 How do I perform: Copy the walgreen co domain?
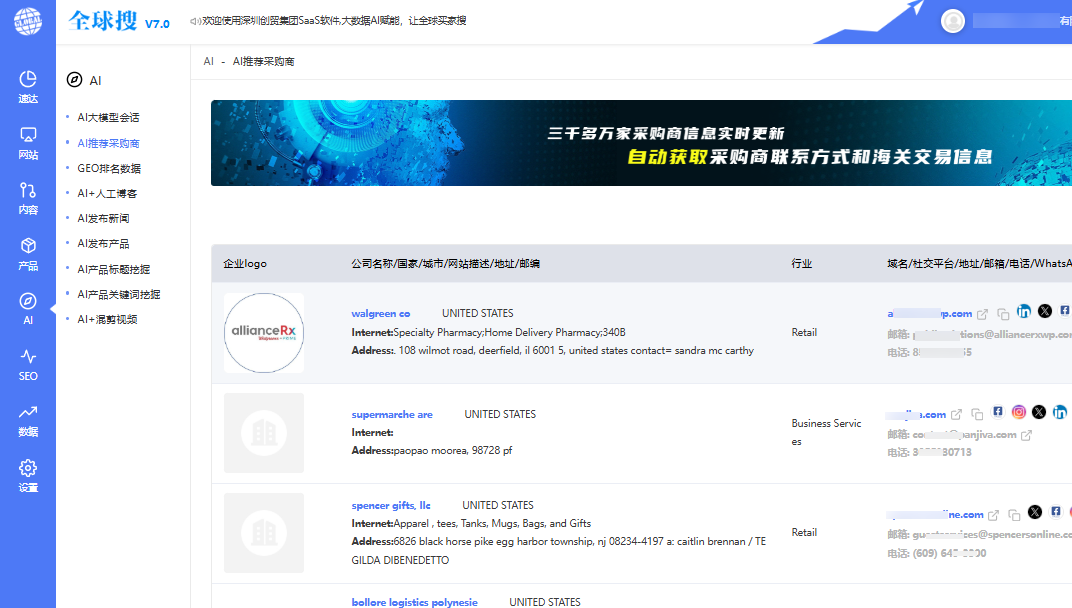1003,314
